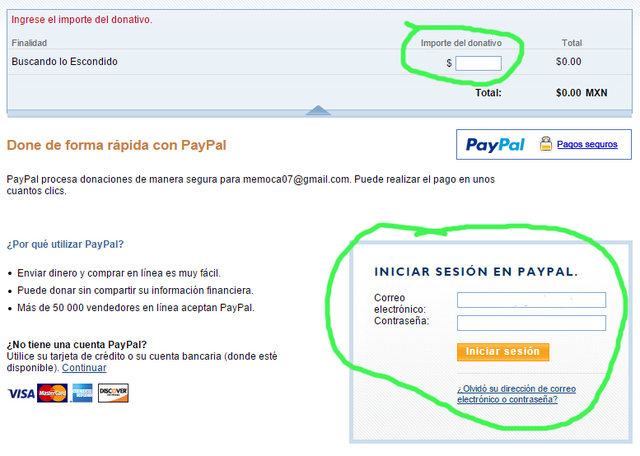640x456 pixels.
Task: Click the American Express logo
Action: [82, 393]
